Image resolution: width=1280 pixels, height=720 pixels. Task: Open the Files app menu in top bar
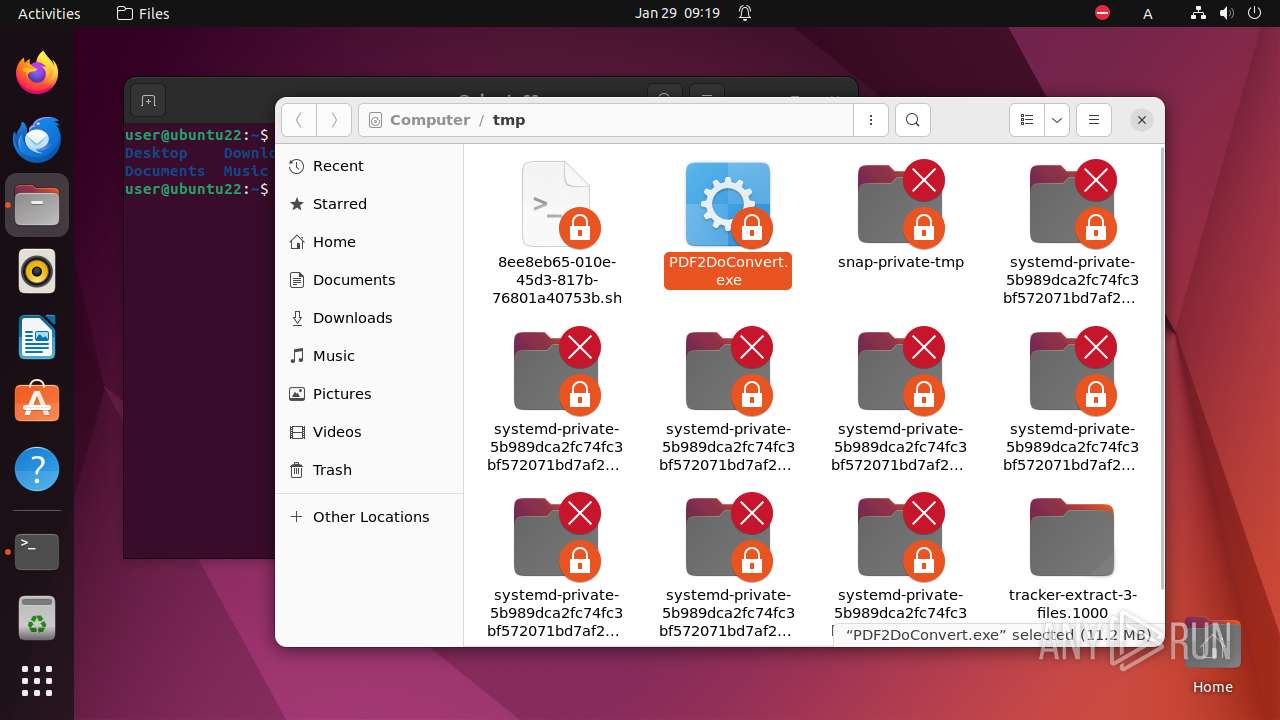[x=143, y=13]
